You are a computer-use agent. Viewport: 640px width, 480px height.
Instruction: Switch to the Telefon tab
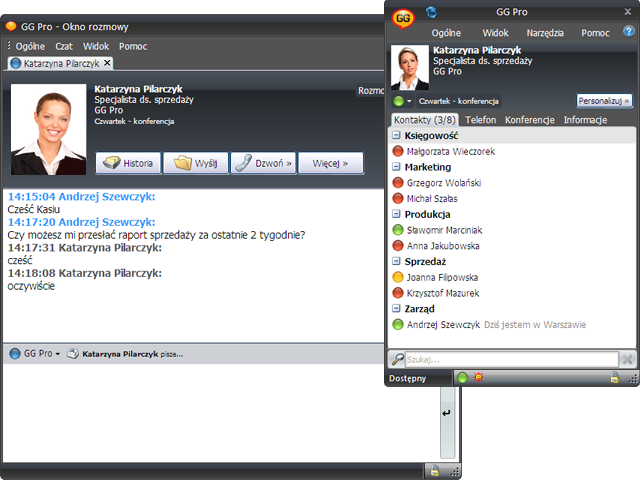click(480, 120)
